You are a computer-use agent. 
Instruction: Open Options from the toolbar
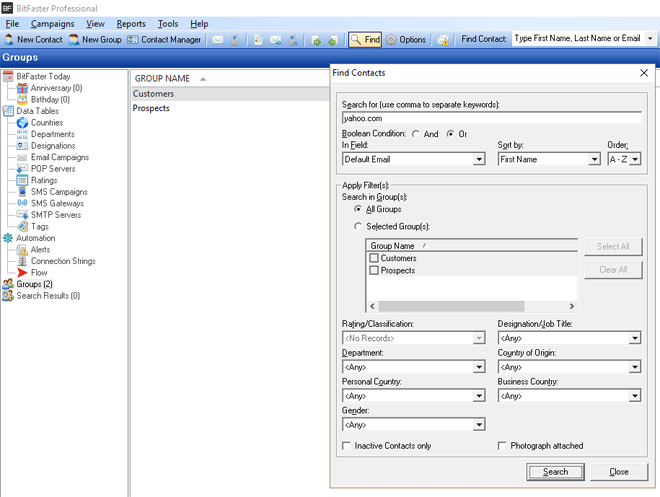click(406, 40)
